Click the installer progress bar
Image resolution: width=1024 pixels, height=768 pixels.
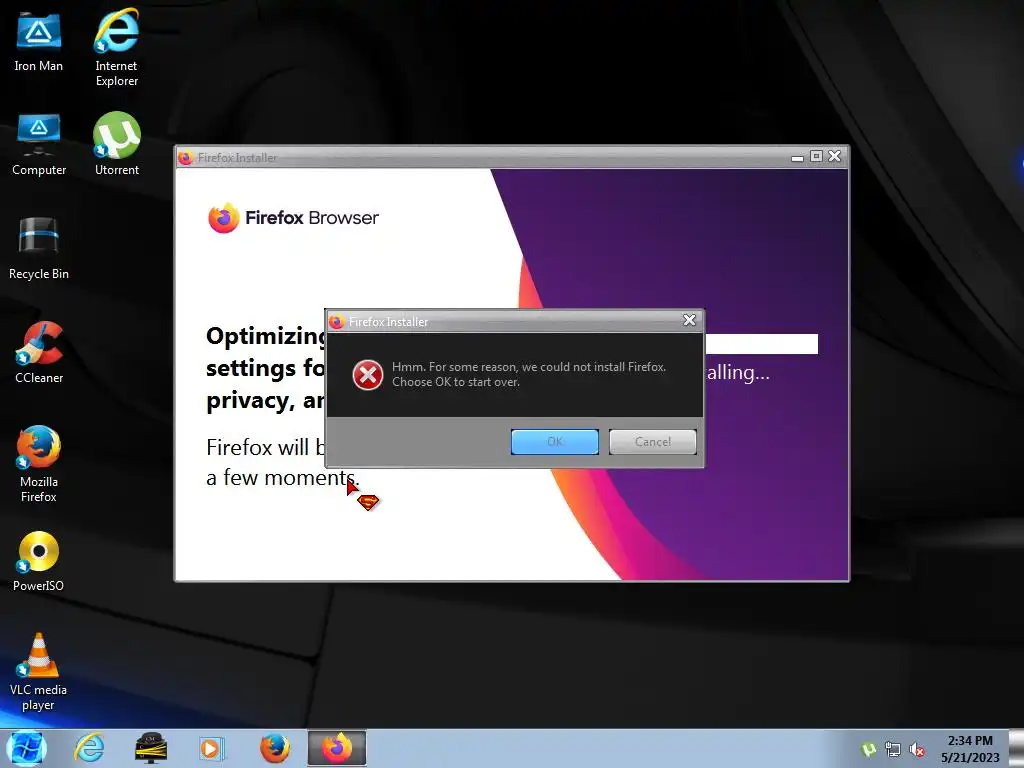point(761,344)
